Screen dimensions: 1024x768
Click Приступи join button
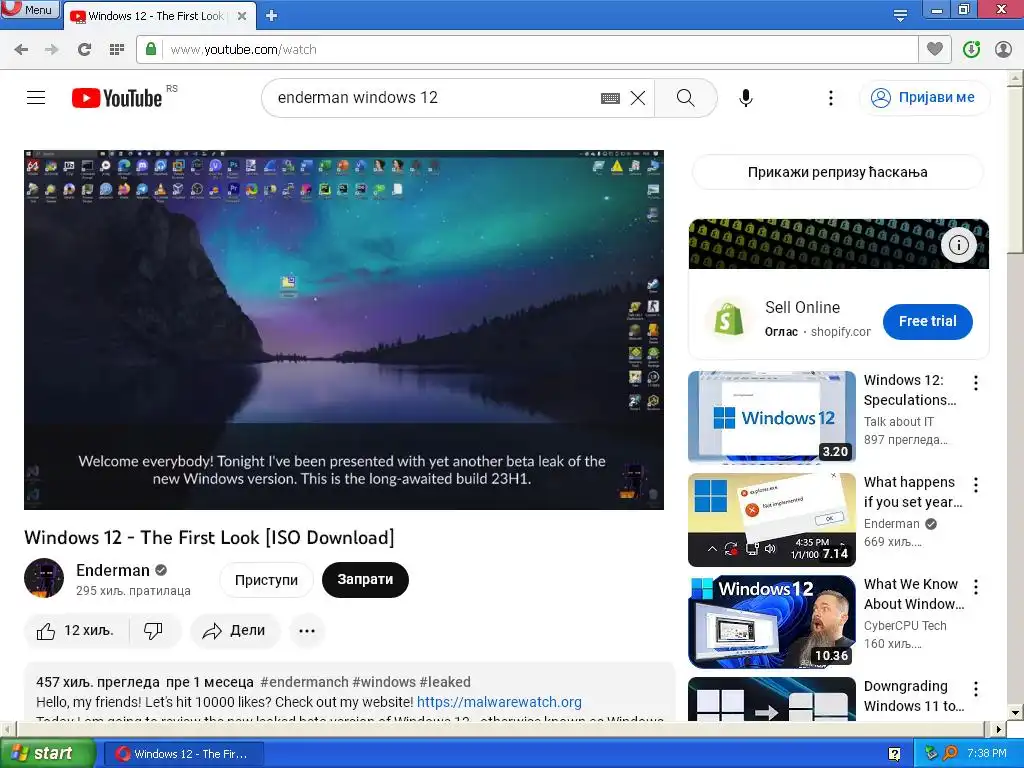(x=266, y=580)
